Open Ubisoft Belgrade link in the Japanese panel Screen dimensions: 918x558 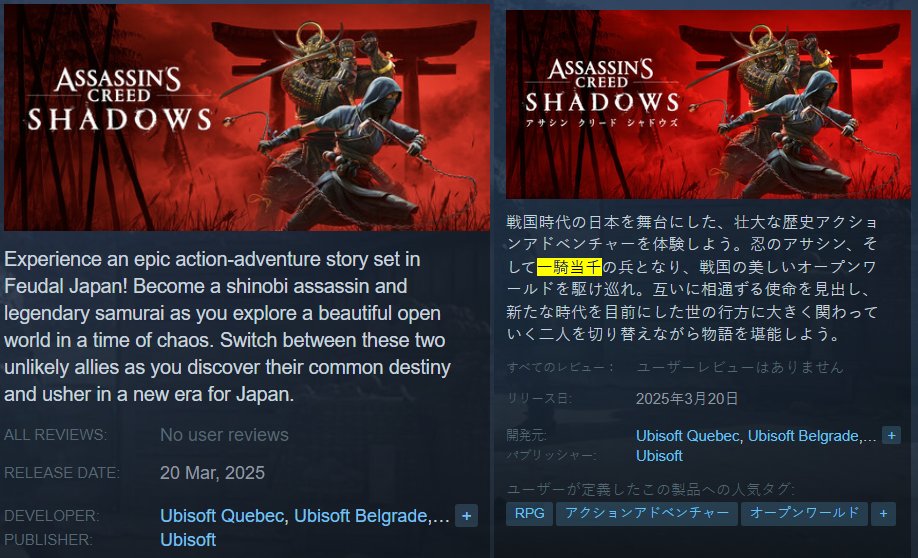803,436
